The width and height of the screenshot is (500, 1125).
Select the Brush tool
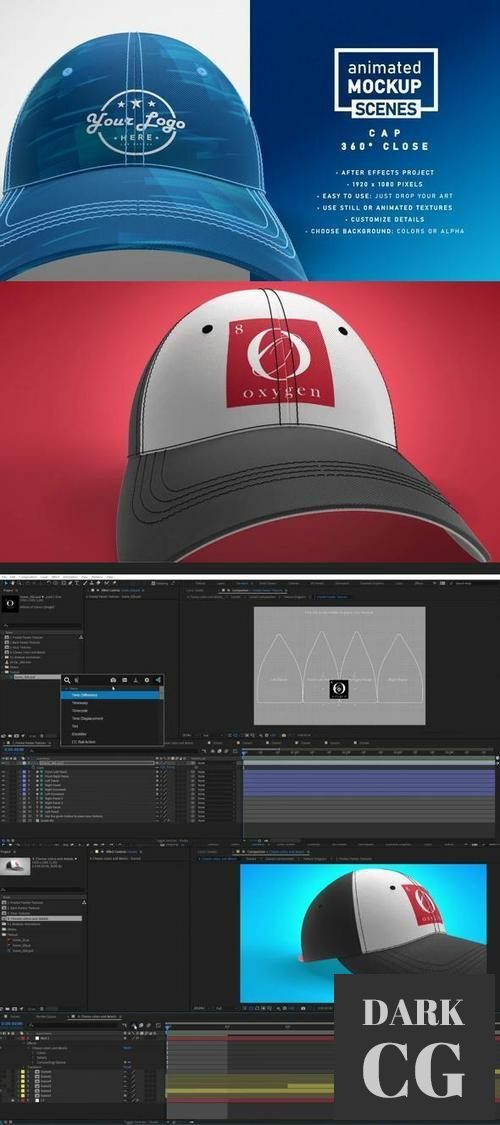[85, 583]
